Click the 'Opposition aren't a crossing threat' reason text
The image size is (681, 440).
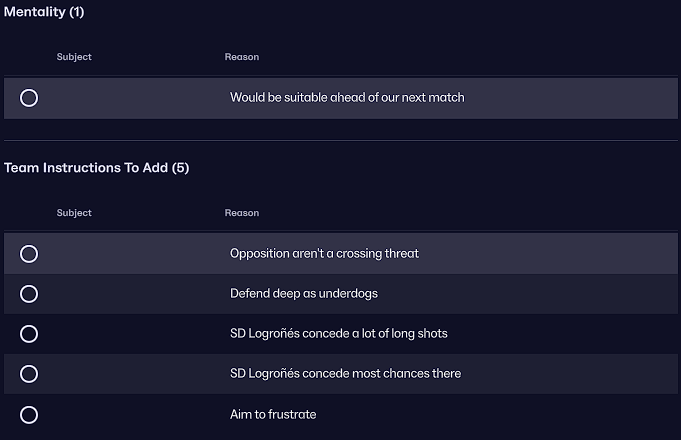324,254
